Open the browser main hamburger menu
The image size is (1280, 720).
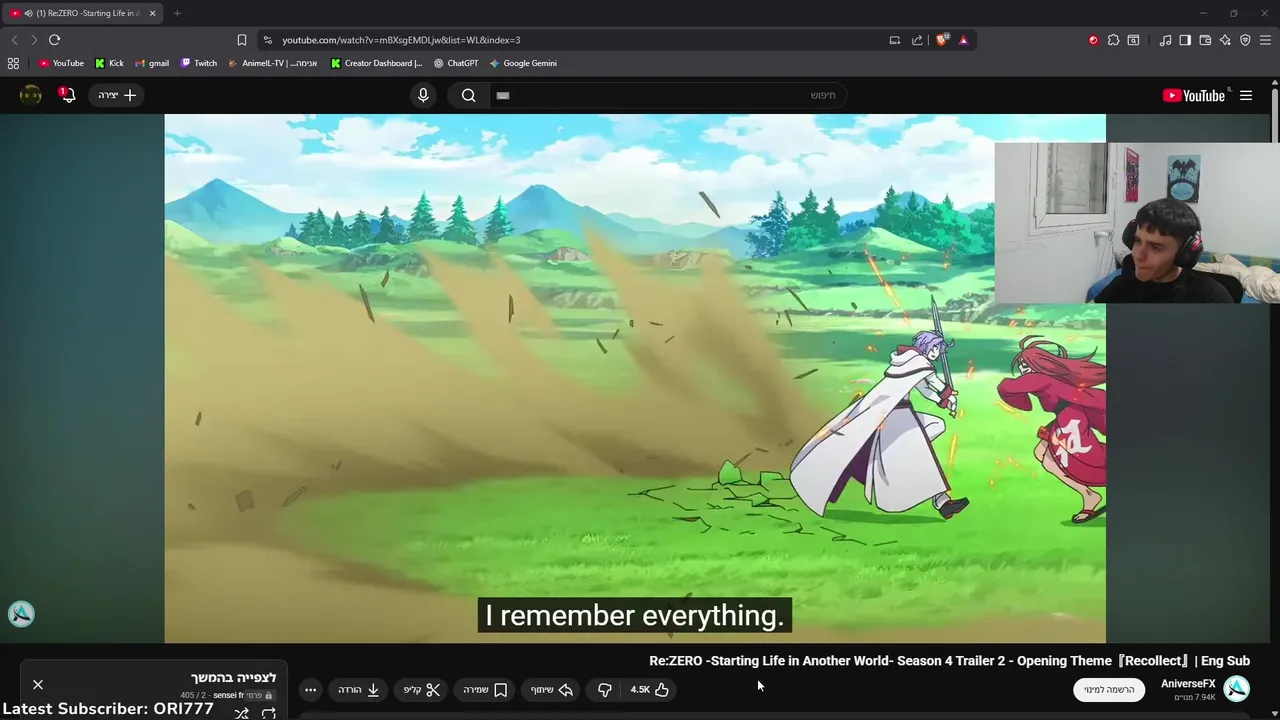click(x=1265, y=40)
